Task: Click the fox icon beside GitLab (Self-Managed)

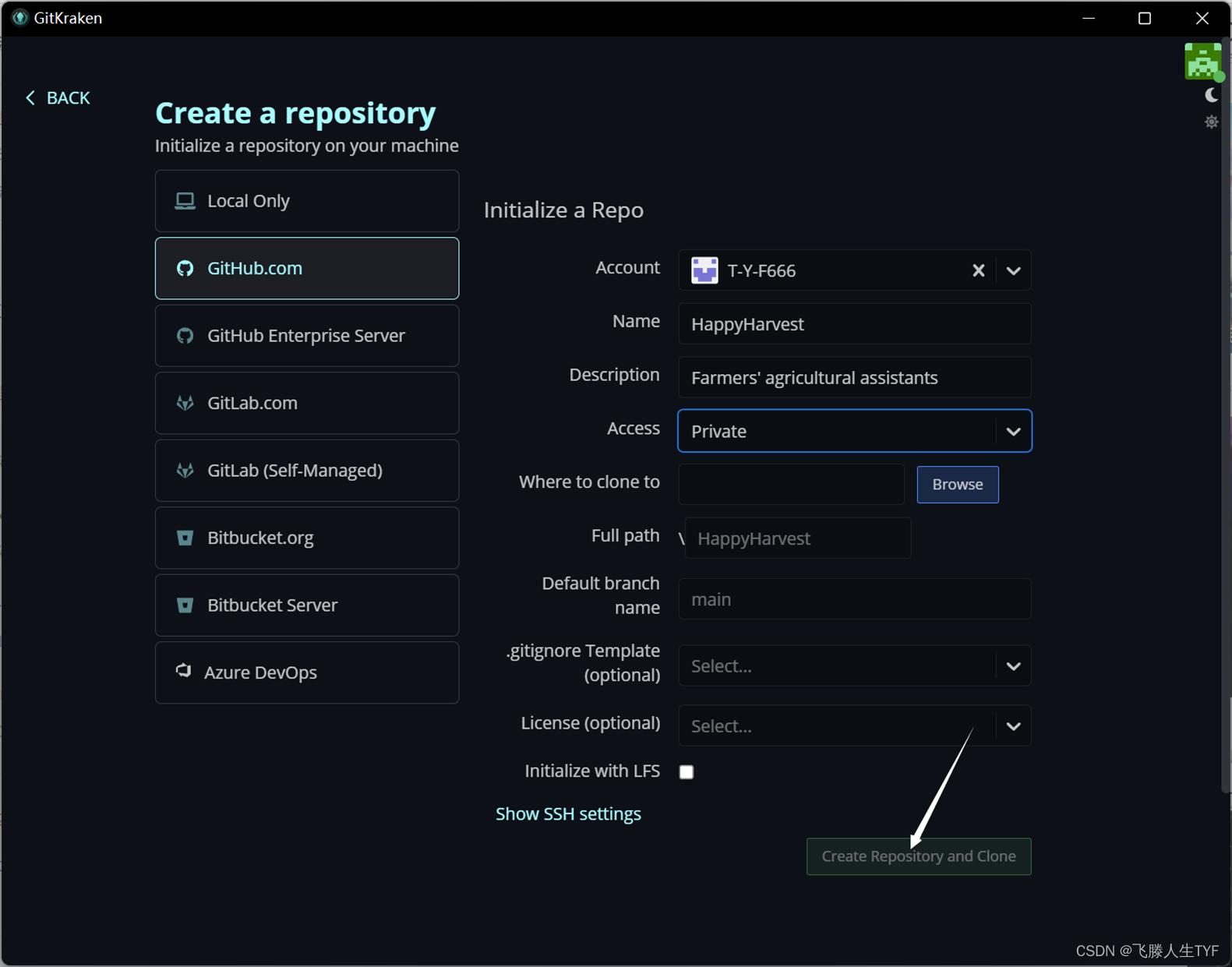Action: point(185,471)
